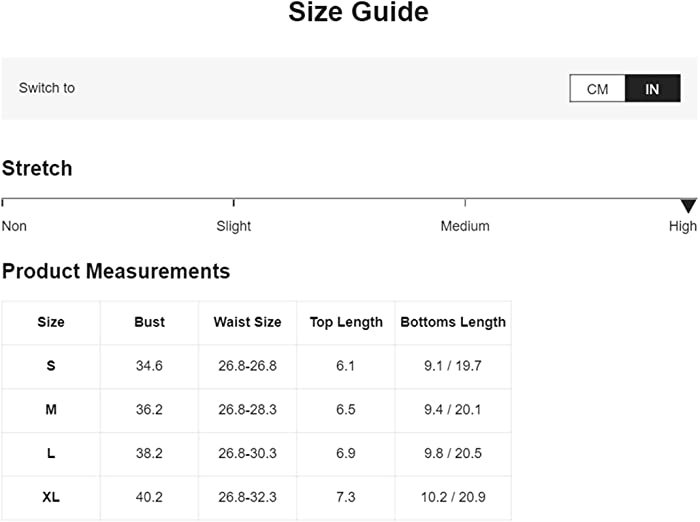This screenshot has width=700, height=522.
Task: Click the Top Length column header
Action: 346,322
